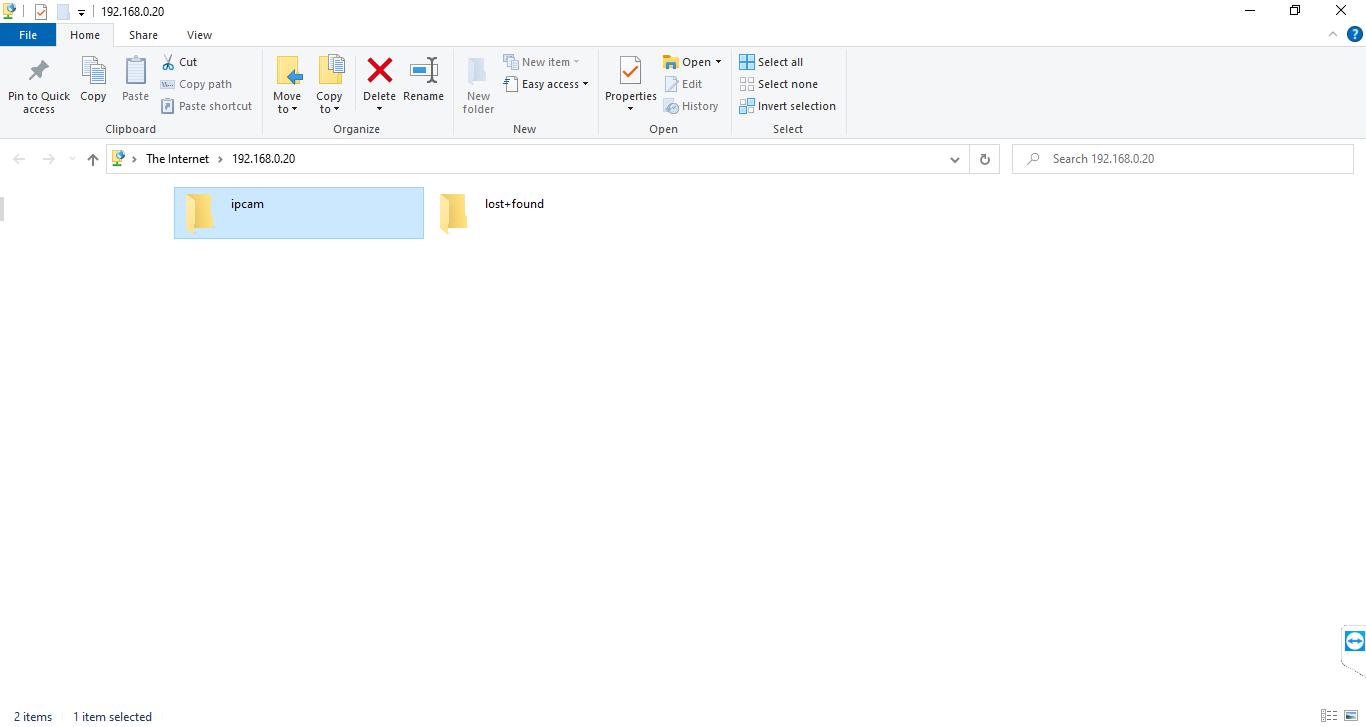
Task: Click the Cut icon
Action: 169,61
